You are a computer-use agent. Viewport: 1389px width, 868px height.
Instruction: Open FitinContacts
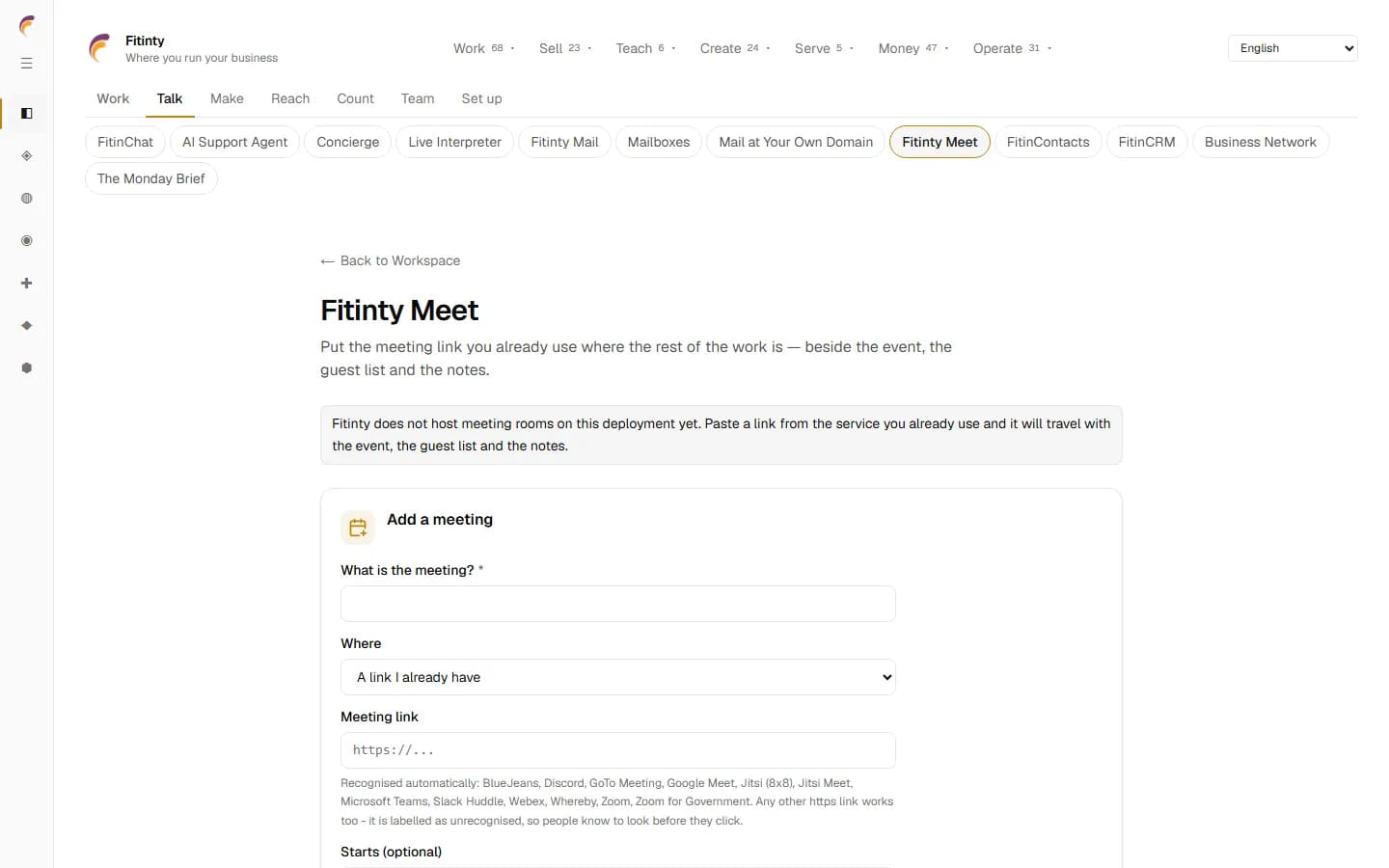point(1048,142)
